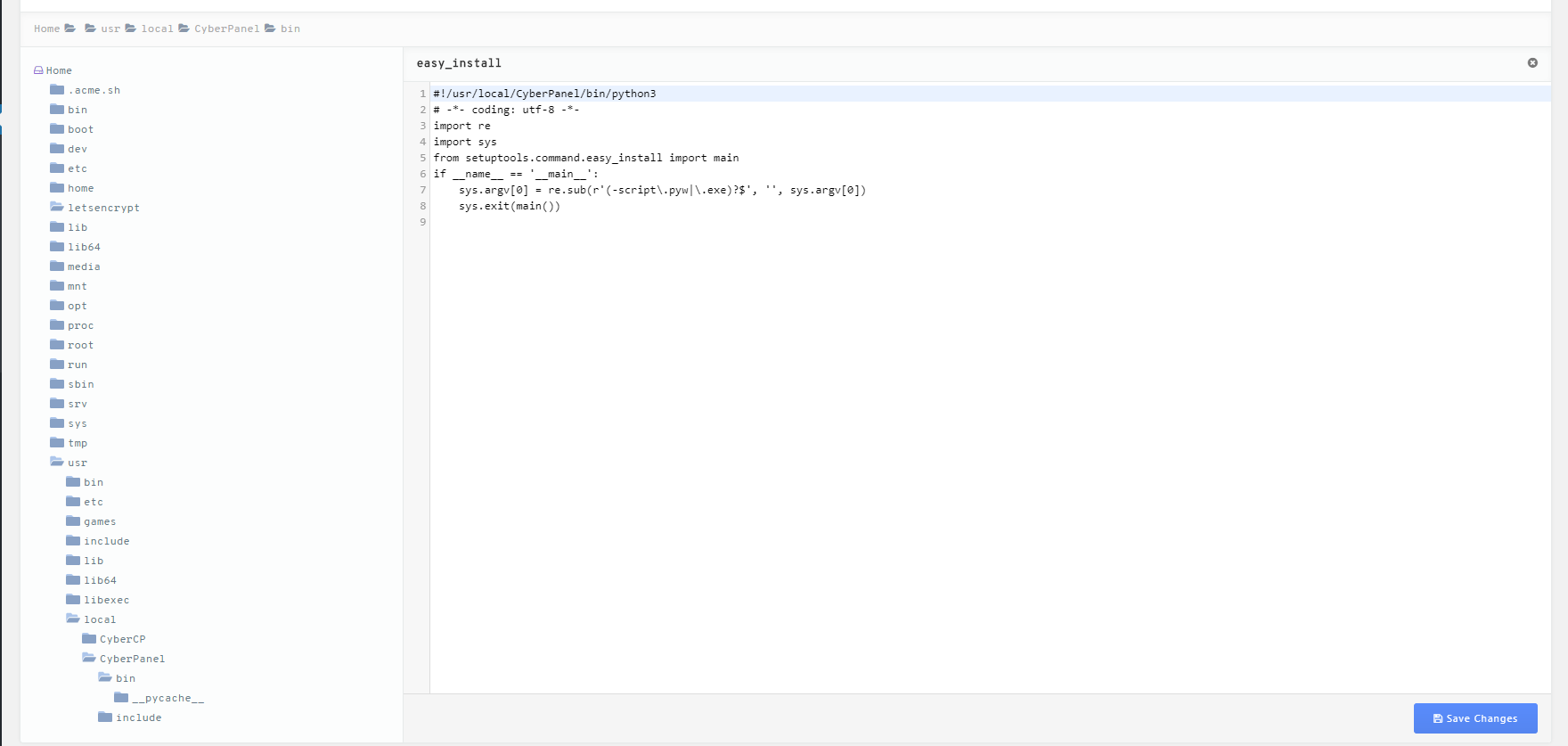1568x746 pixels.
Task: Click the Home breadcrumb link
Action: (47, 29)
